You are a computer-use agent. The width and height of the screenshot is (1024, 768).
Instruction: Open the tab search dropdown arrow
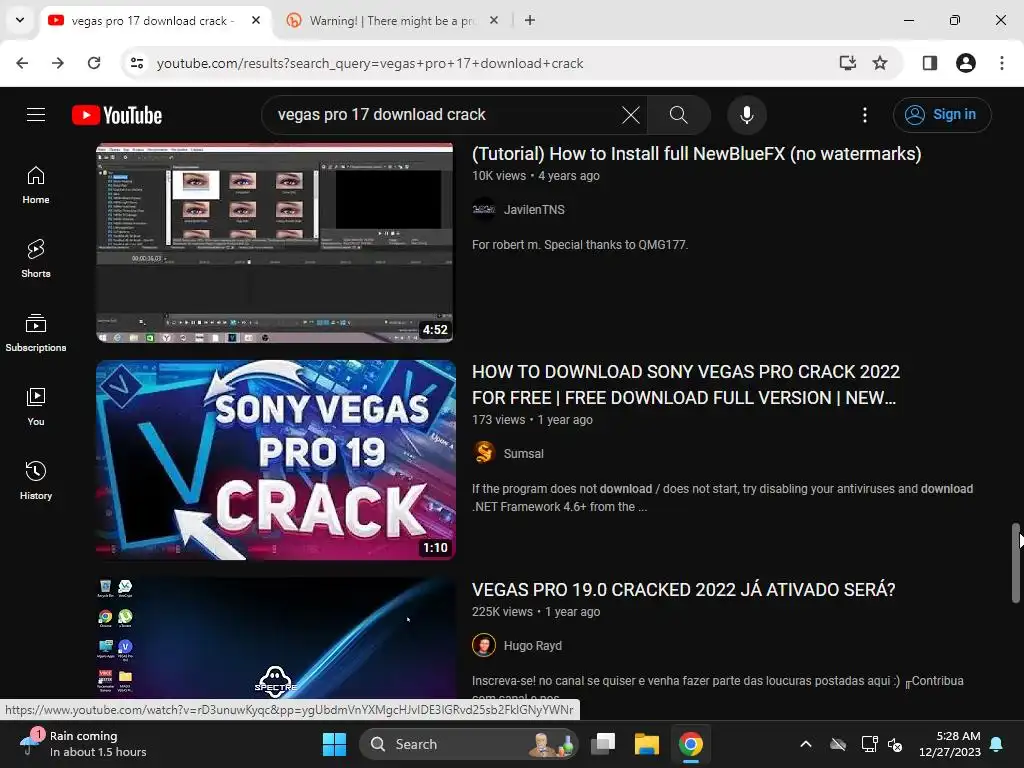coord(20,20)
